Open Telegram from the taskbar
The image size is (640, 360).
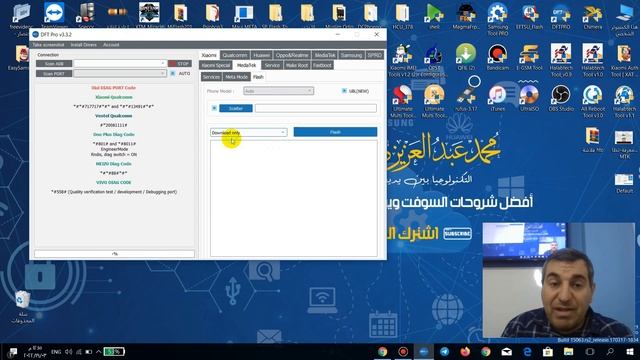pos(444,351)
